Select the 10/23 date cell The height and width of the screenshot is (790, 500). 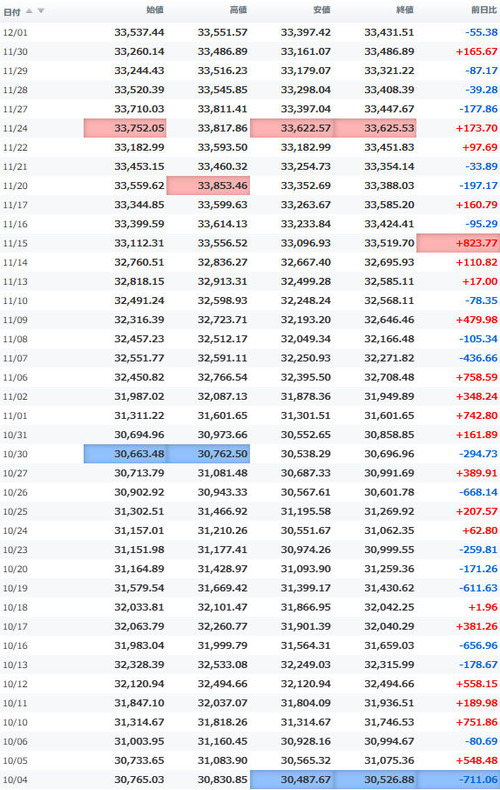15,550
